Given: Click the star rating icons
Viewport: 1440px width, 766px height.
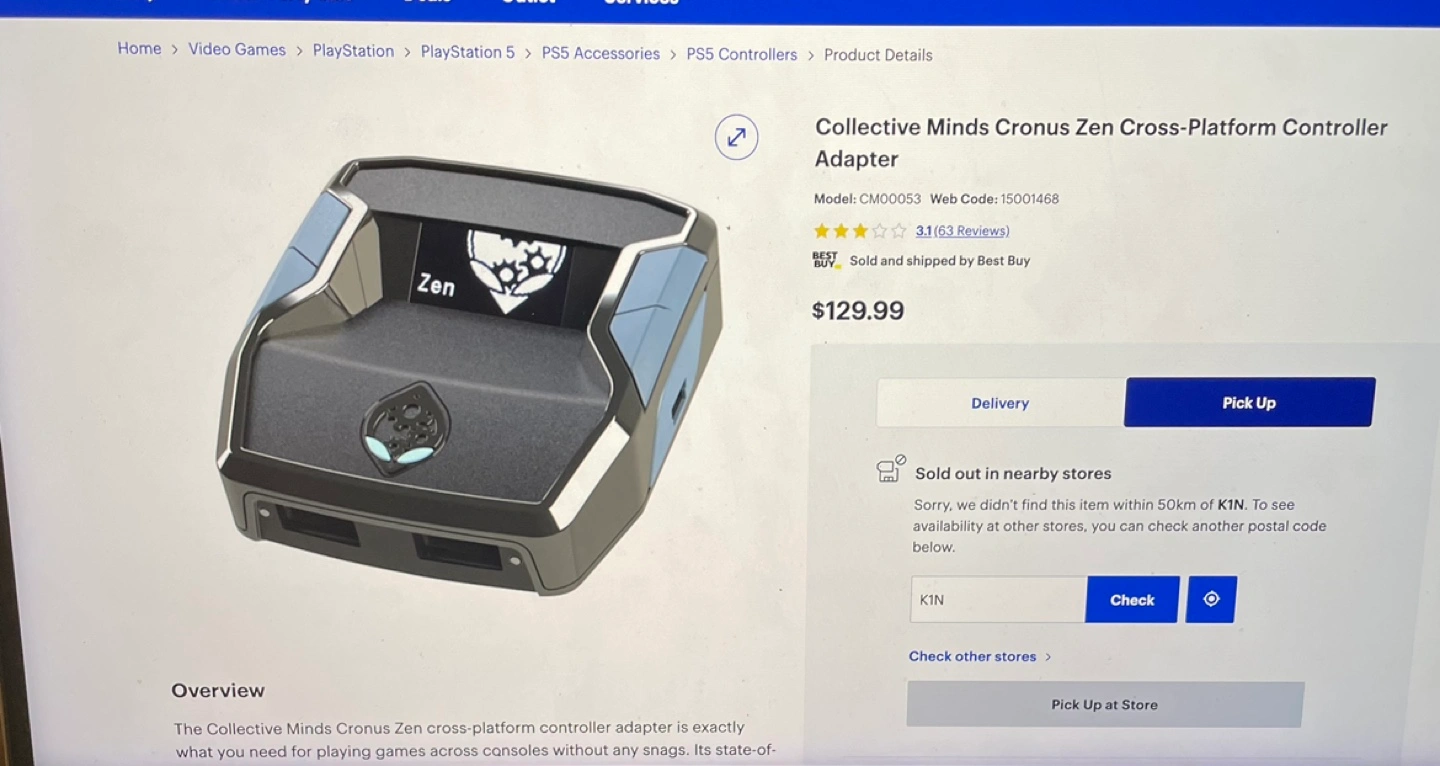Looking at the screenshot, I should tap(860, 231).
